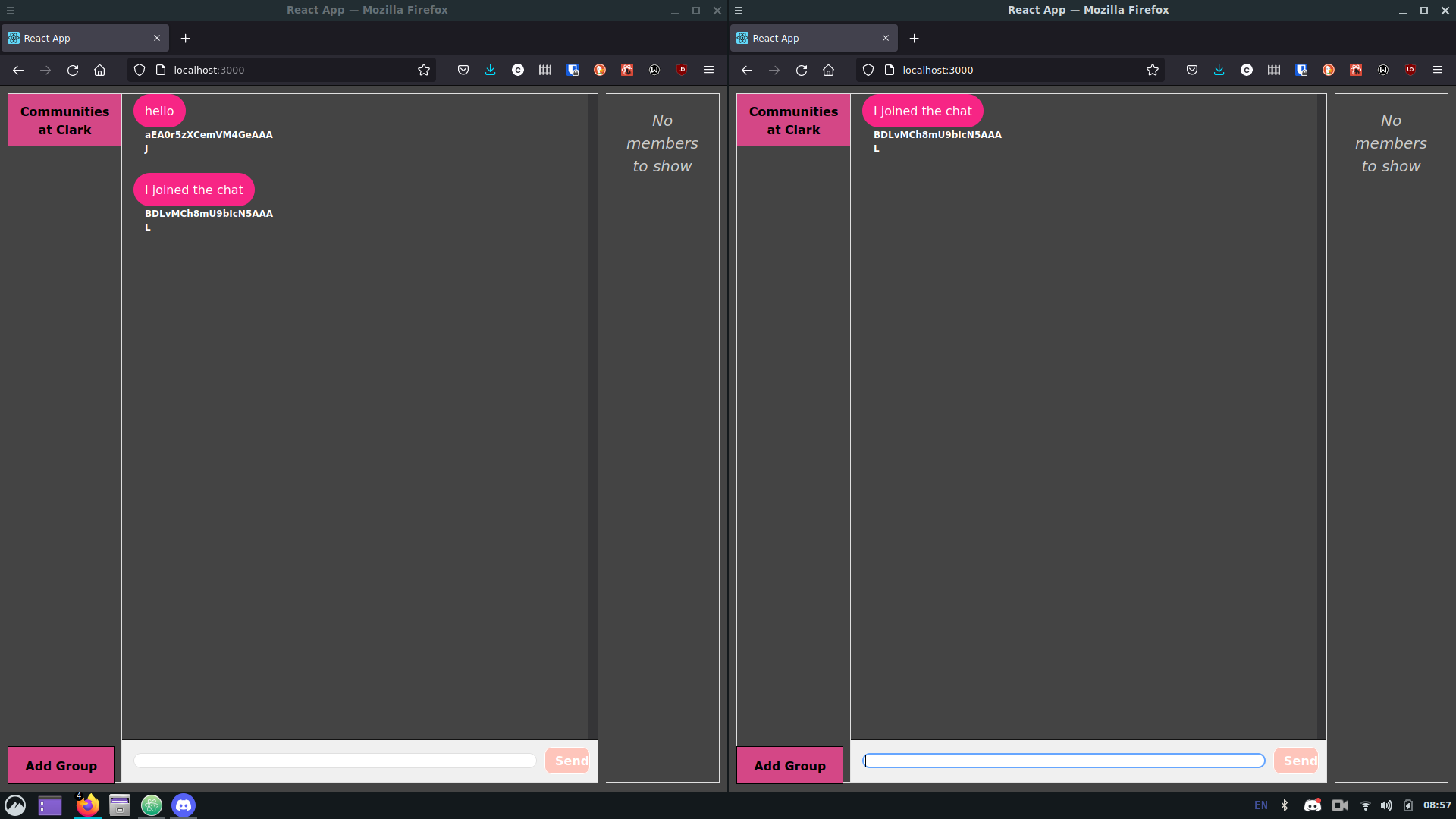
Task: Click left chat panel's vertical scrollbar
Action: pos(592,416)
